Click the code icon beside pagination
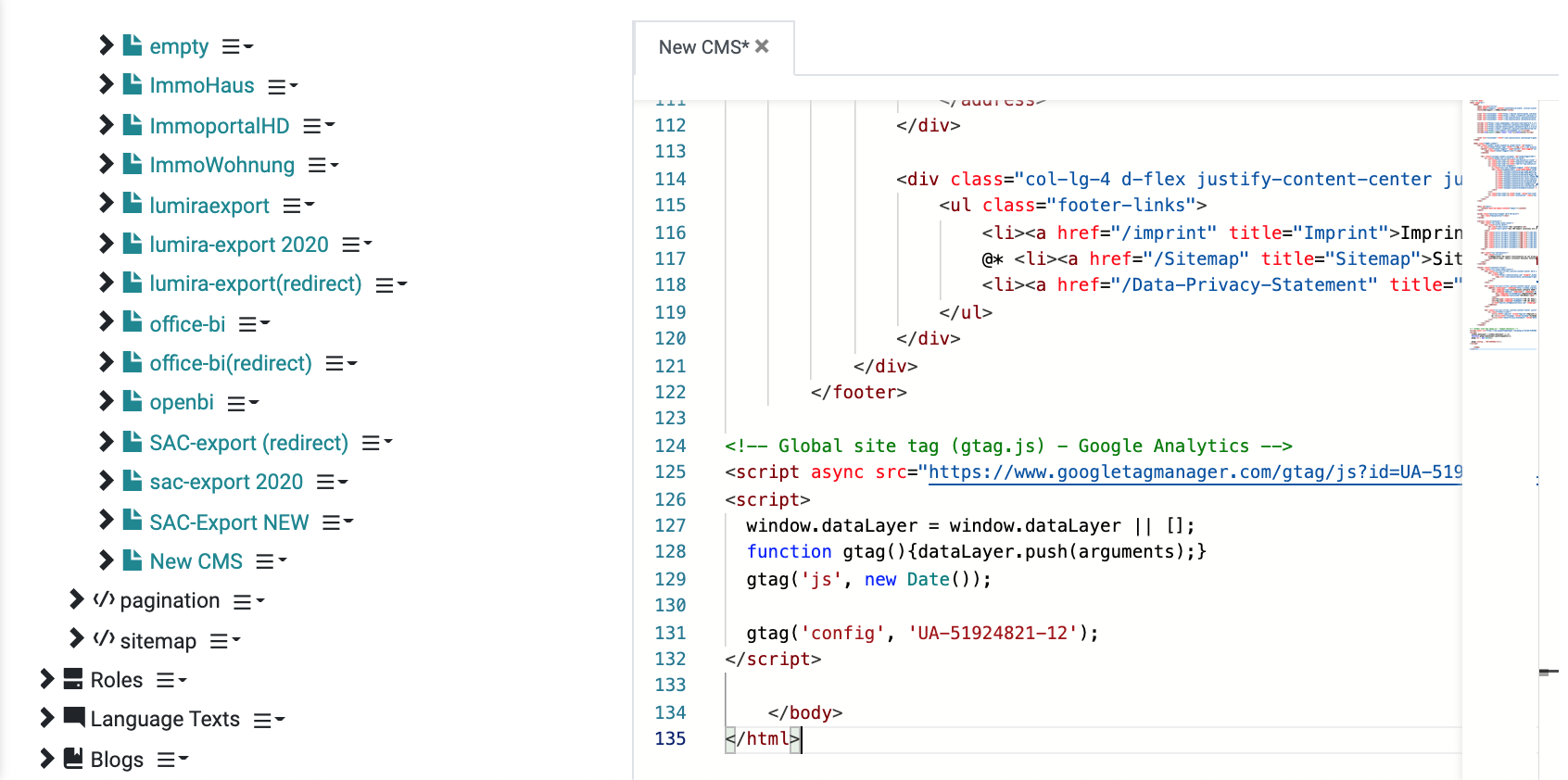The image size is (1568, 780). pyautogui.click(x=104, y=599)
